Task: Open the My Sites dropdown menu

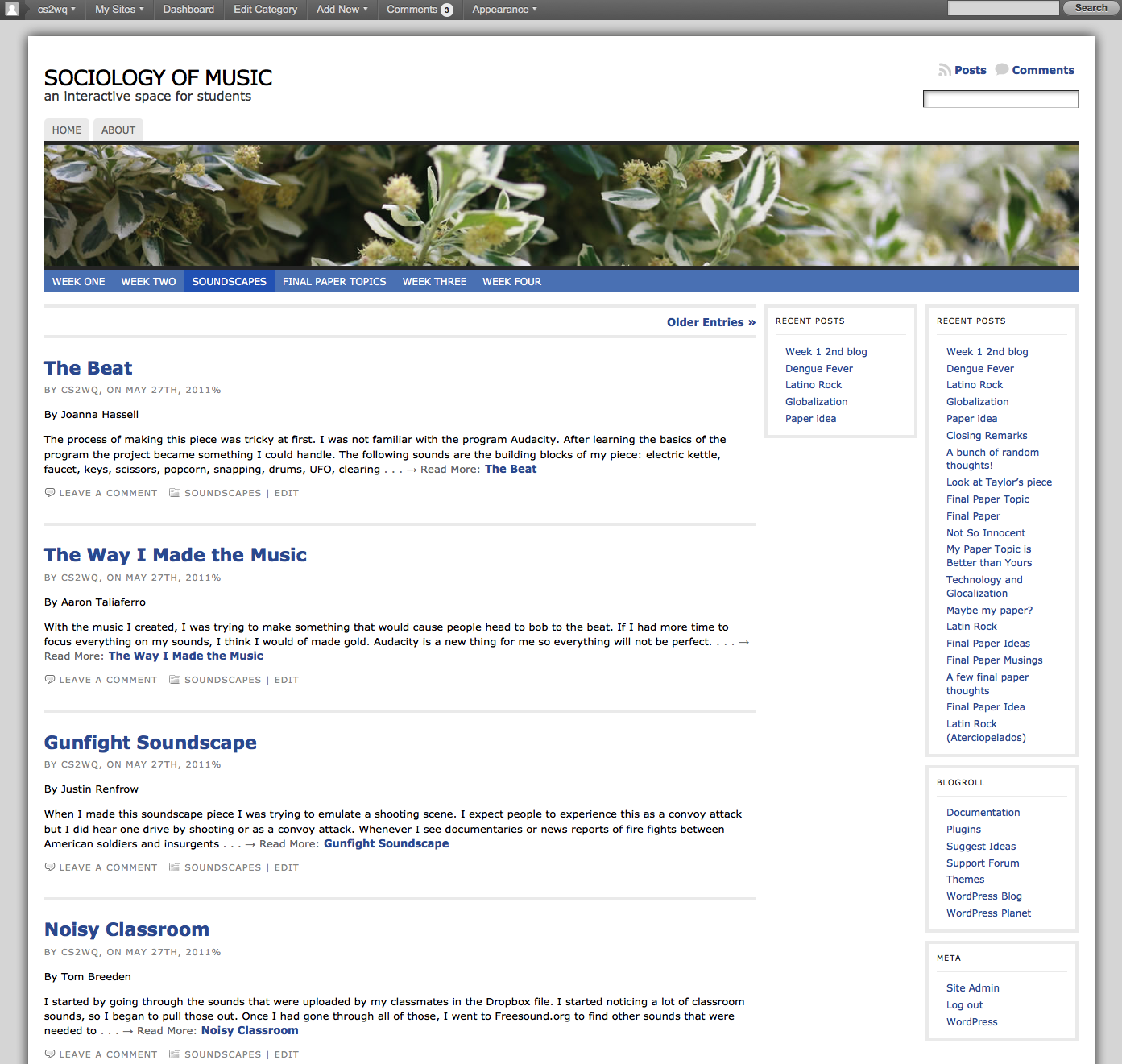Action: 119,10
